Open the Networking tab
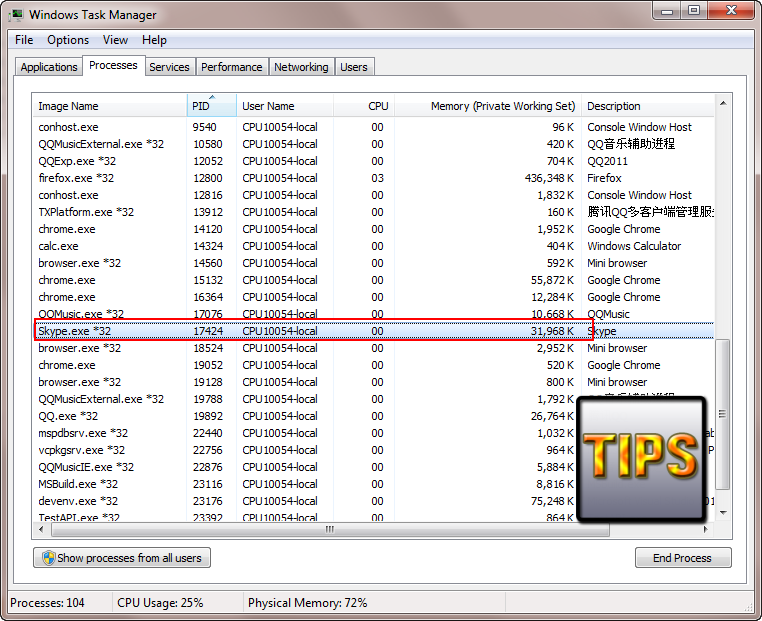This screenshot has width=762, height=621. tap(301, 67)
